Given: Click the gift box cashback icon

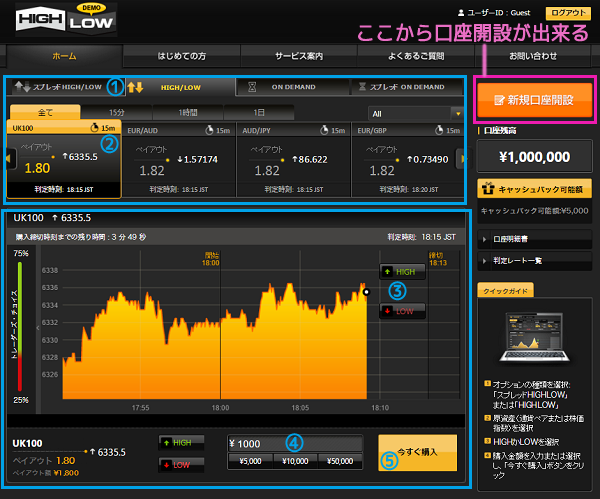Looking at the screenshot, I should (x=488, y=188).
